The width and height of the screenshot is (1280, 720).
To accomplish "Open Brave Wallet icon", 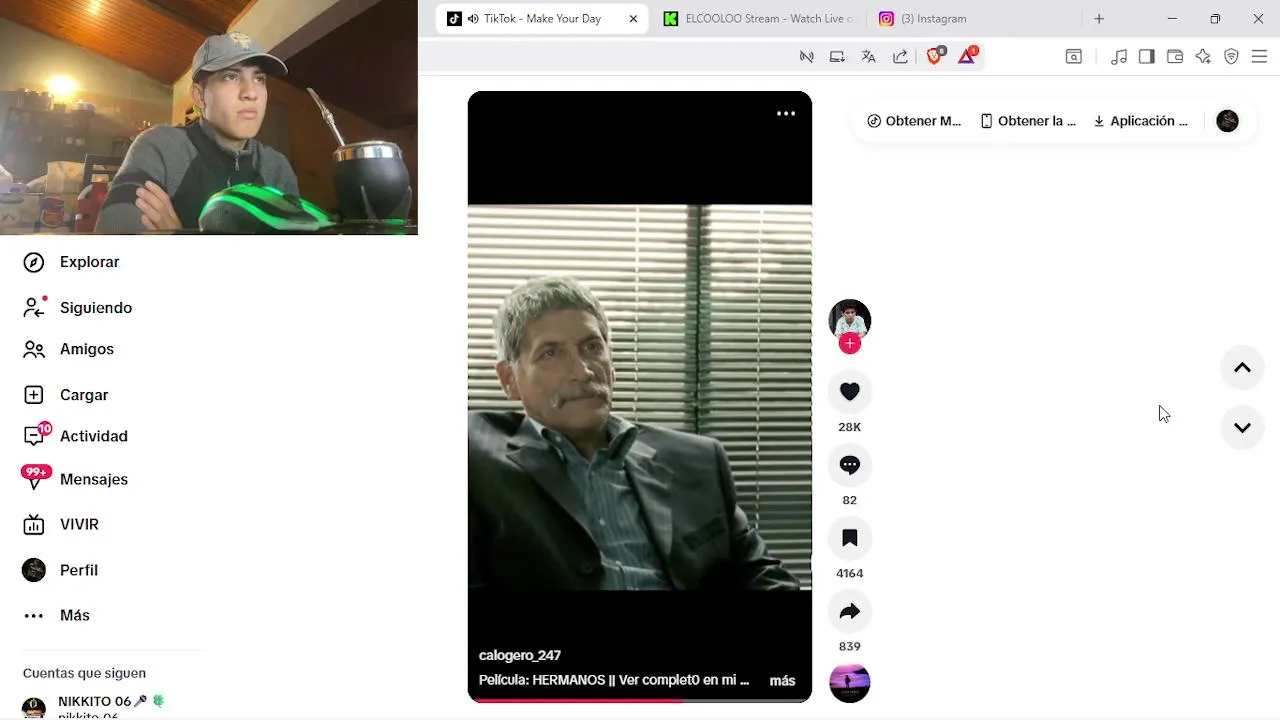I will tap(1175, 57).
